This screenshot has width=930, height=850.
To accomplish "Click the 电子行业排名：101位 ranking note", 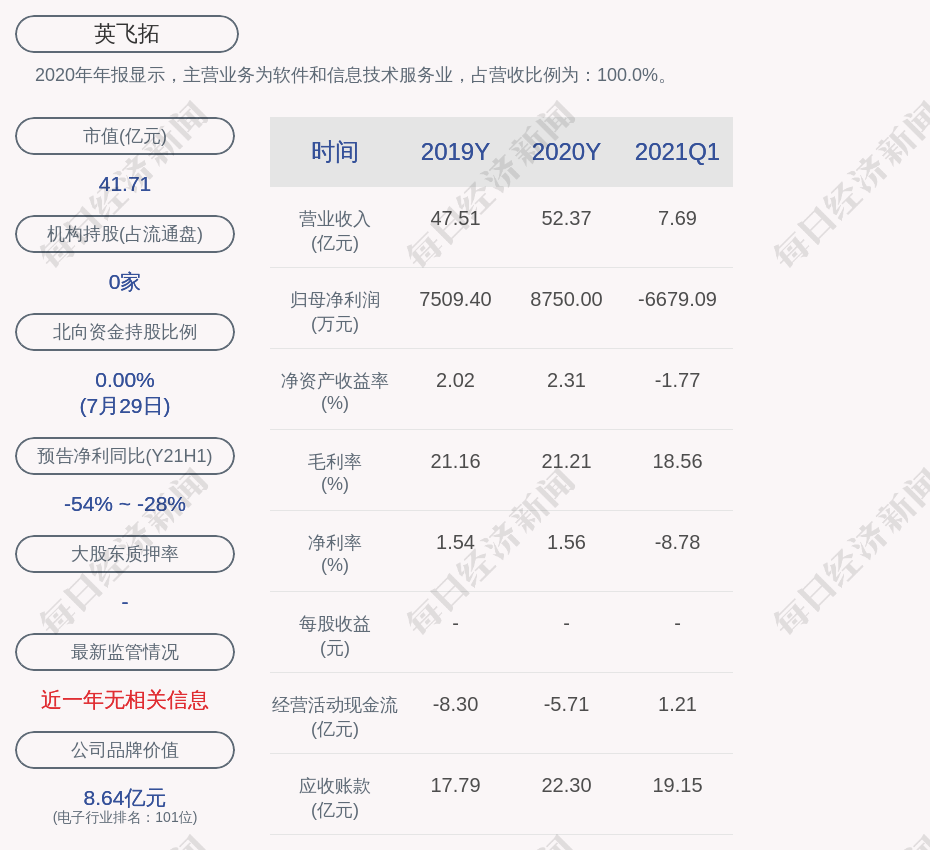I will point(125,817).
